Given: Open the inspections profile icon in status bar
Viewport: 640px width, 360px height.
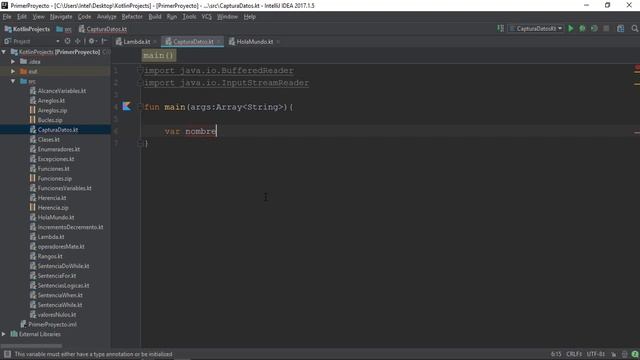Looking at the screenshot, I should pos(624,354).
